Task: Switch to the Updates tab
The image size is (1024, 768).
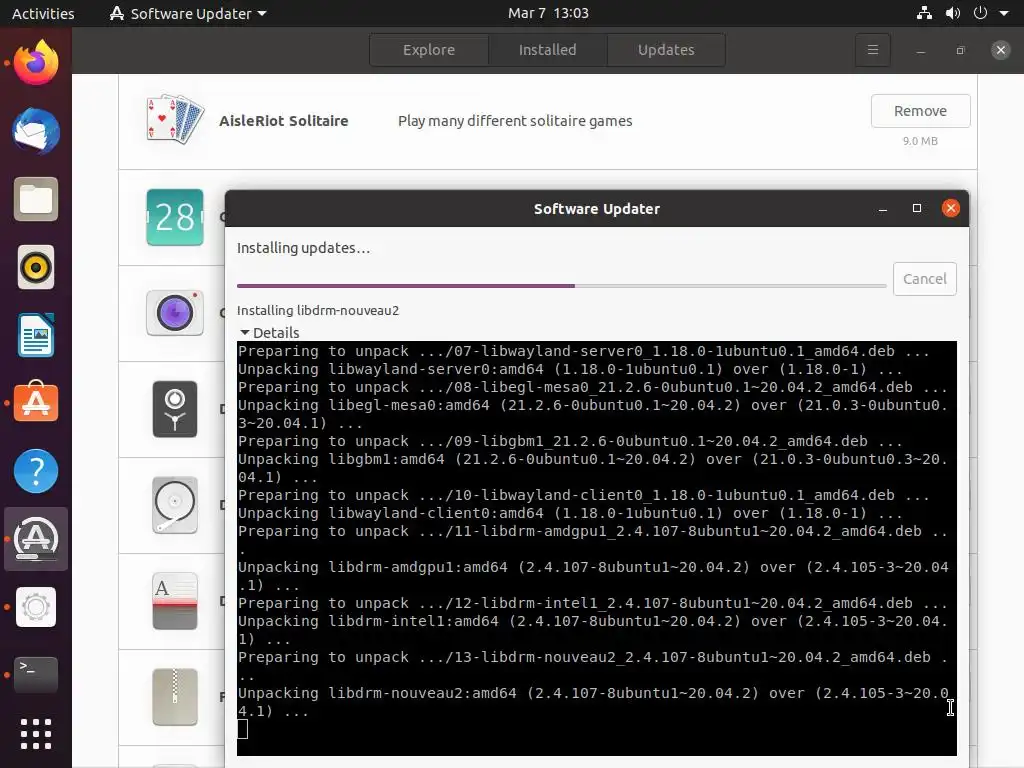Action: tap(666, 50)
